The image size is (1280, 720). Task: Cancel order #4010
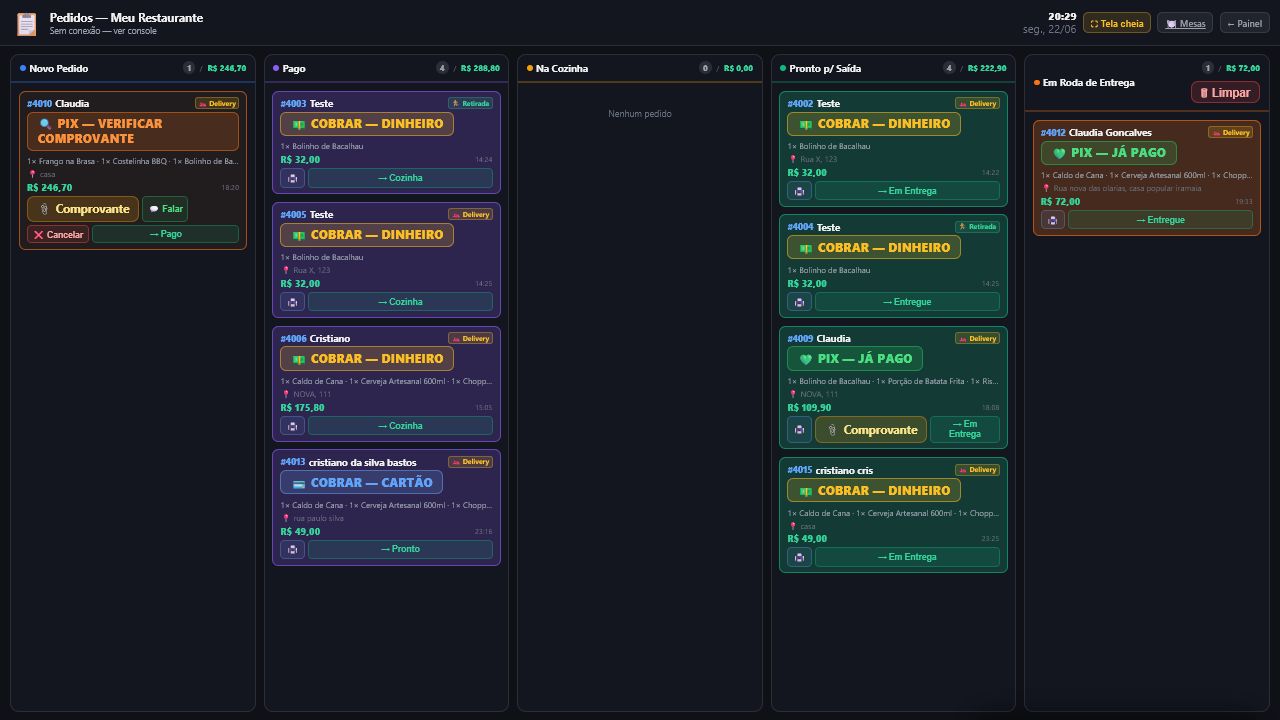point(58,235)
